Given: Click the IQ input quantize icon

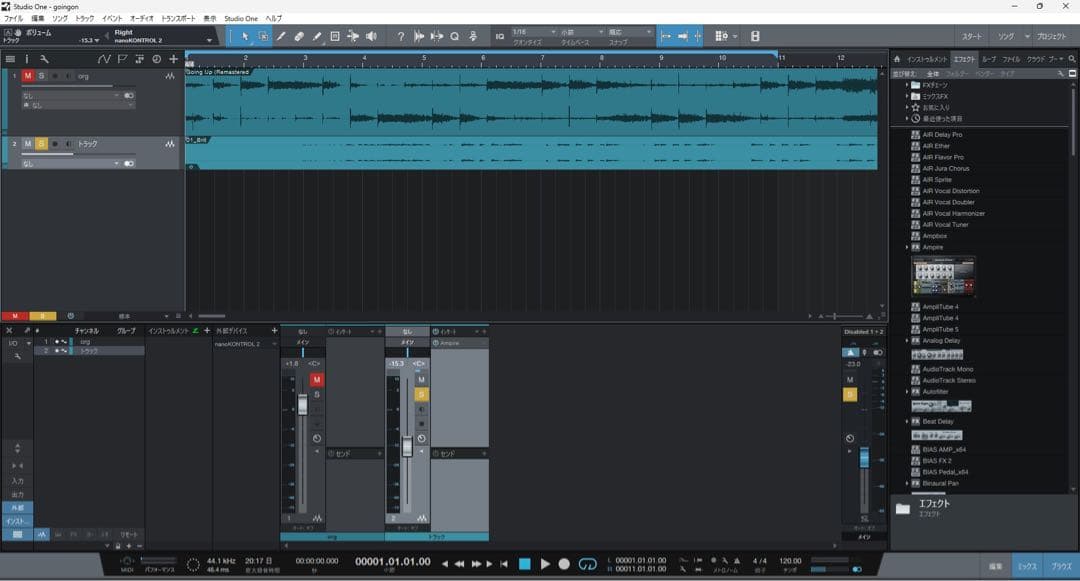Looking at the screenshot, I should point(499,36).
